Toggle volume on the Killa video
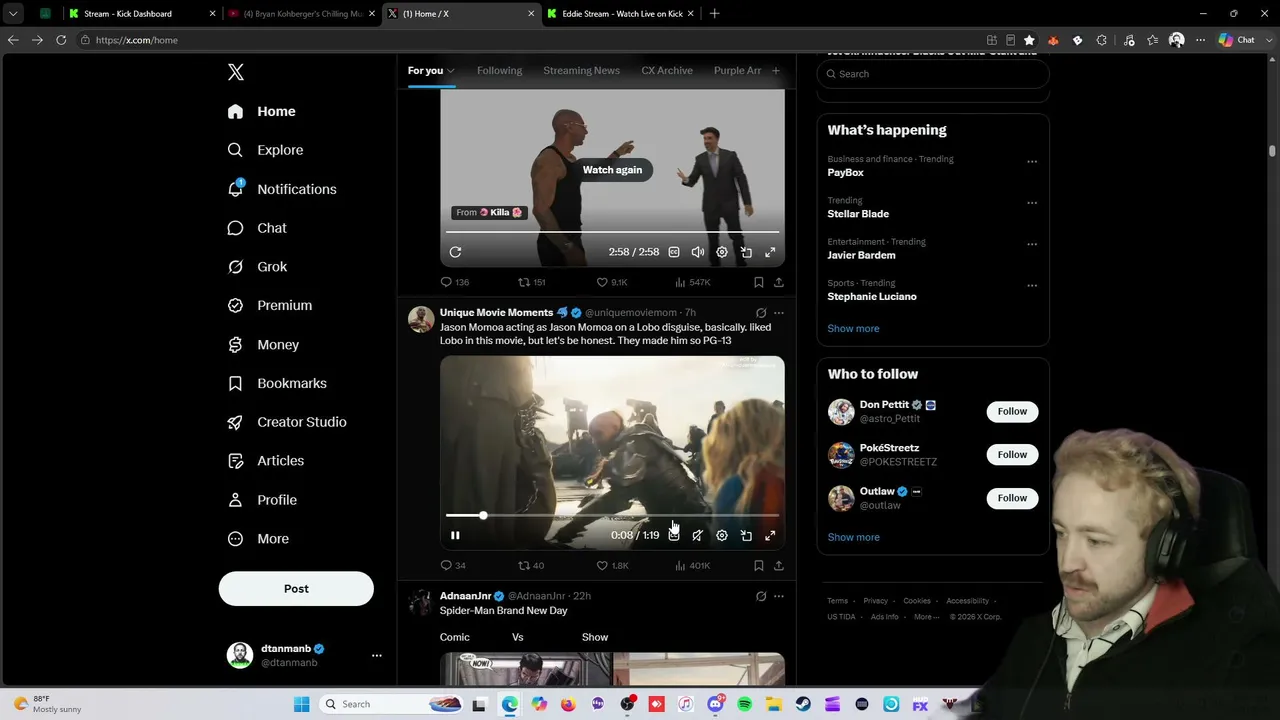This screenshot has width=1280, height=720. [698, 252]
